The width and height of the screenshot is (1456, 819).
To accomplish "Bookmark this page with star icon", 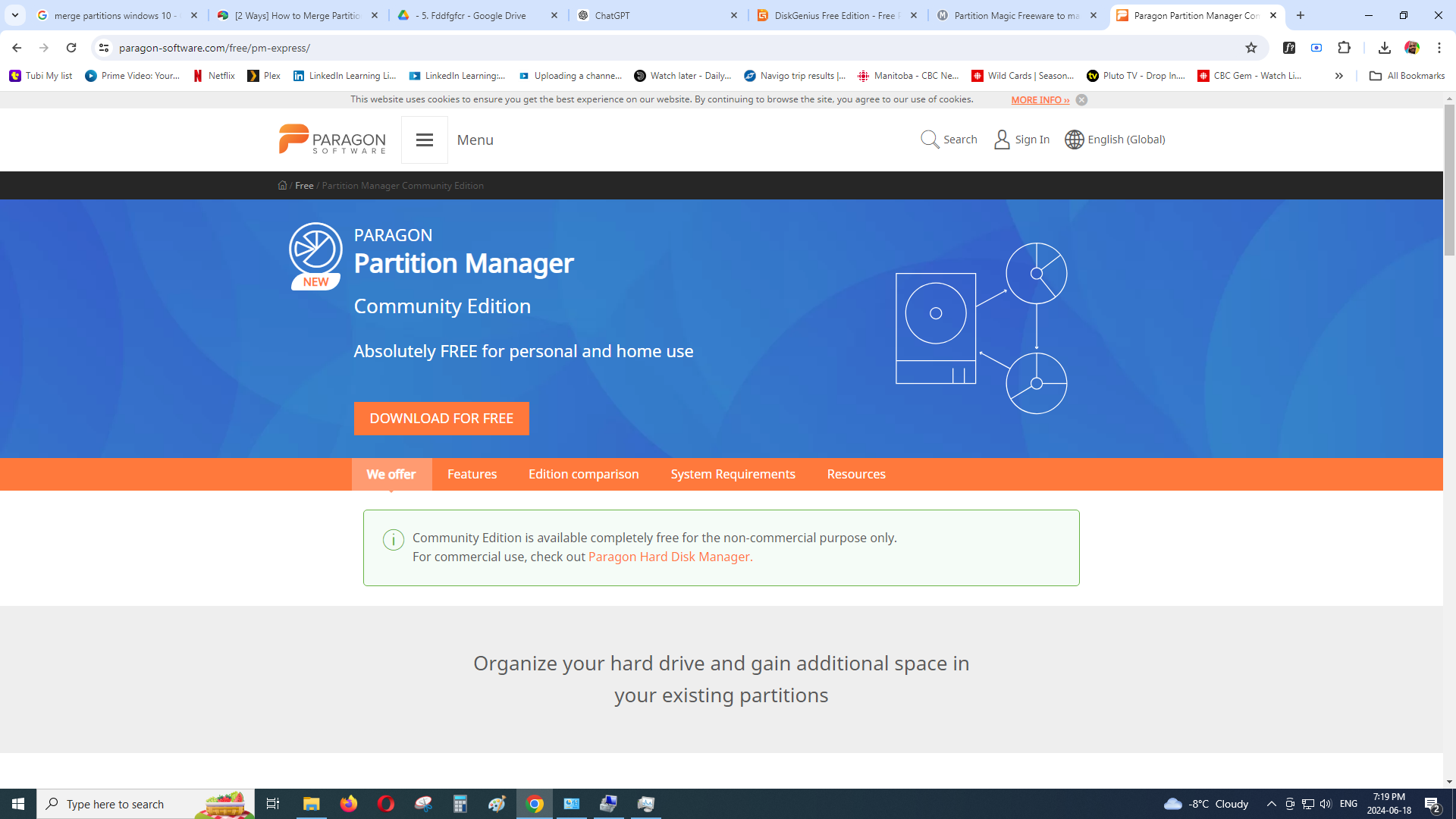I will tap(1251, 48).
